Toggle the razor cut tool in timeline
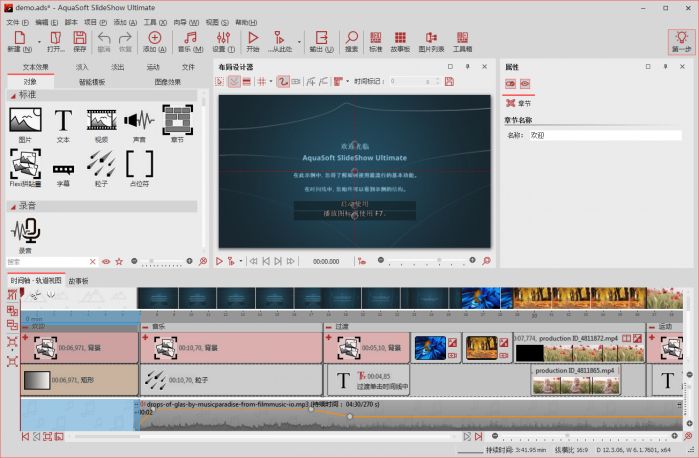Screen dimensions: 699x458 36,294
